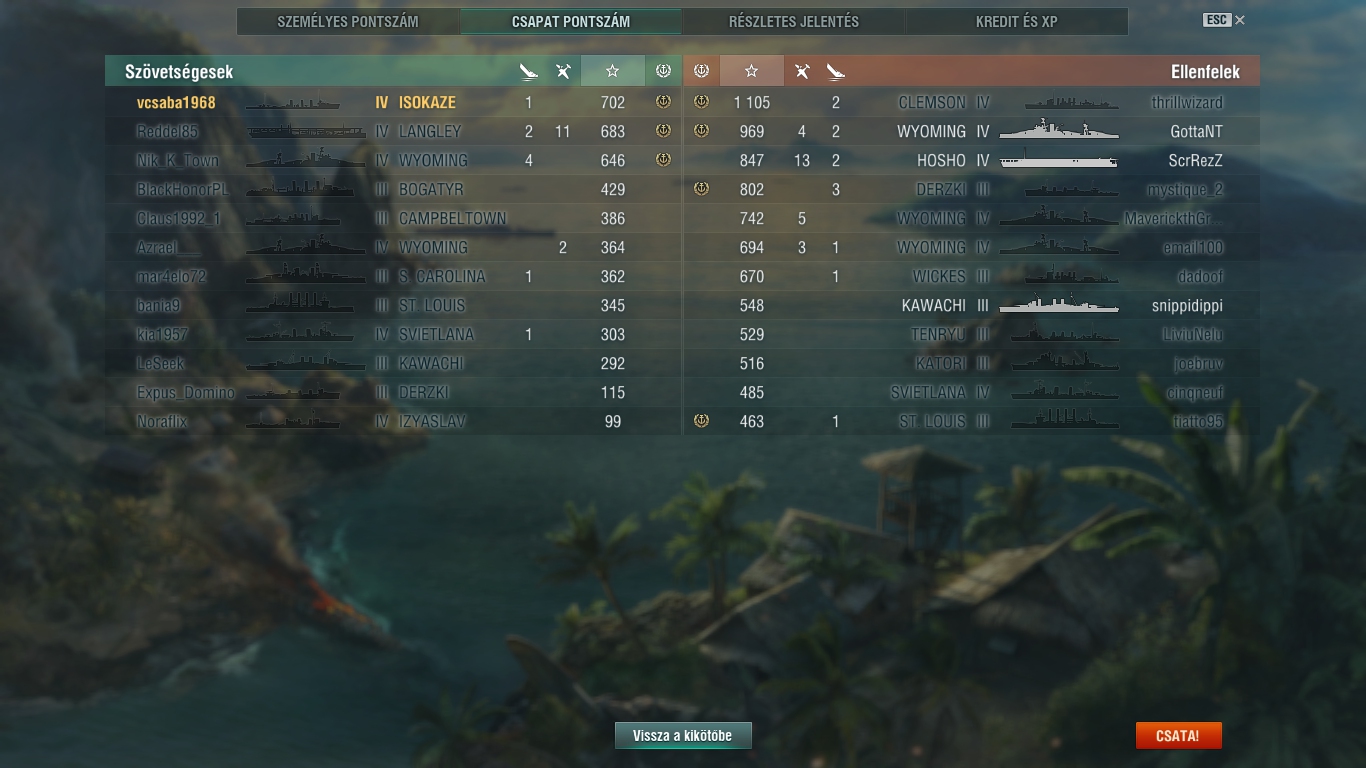Screen dimensions: 1366x768
Task: Click the medal icon in vcsaba1968 row
Action: pyautogui.click(x=662, y=102)
